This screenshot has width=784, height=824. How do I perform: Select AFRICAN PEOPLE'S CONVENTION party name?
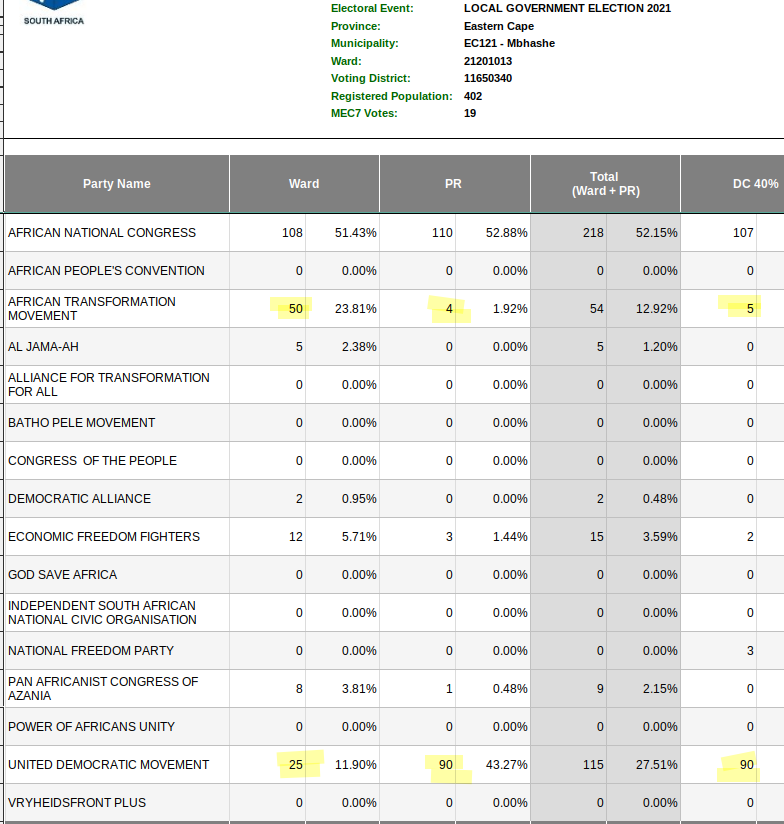click(x=106, y=271)
